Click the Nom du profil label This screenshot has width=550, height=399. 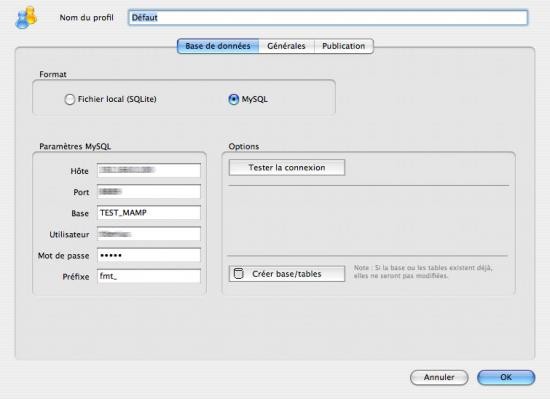(x=86, y=18)
